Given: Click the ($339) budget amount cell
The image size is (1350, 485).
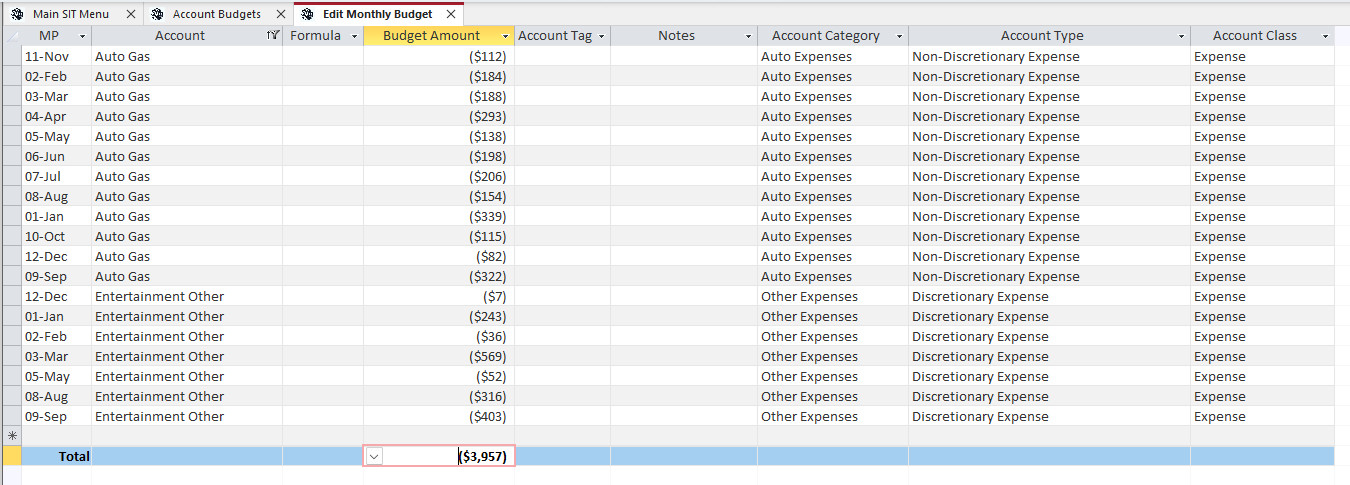Looking at the screenshot, I should click(x=439, y=216).
